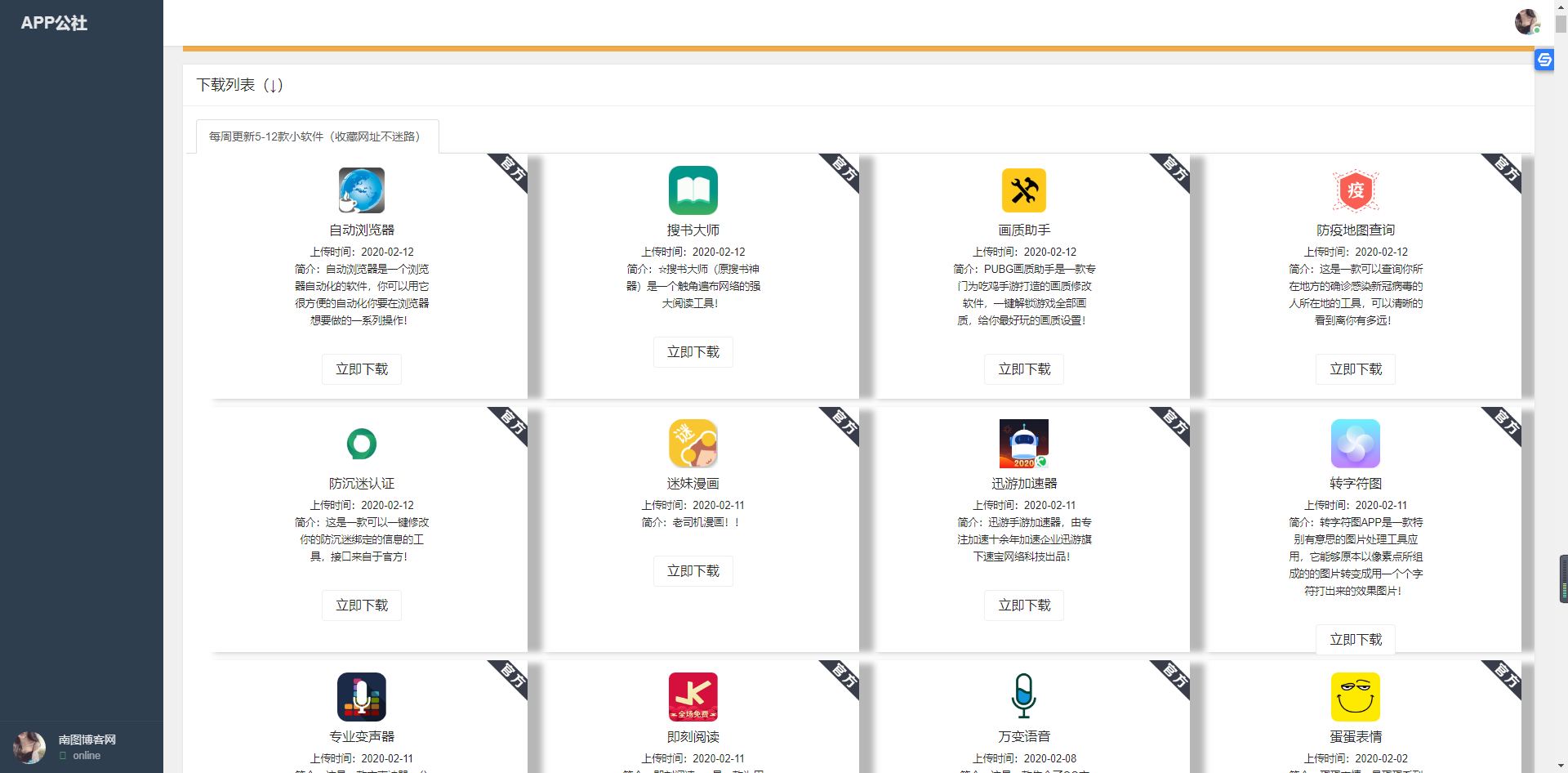Click the yellow 蛋蛋表情 face icon
Viewport: 1568px width, 773px height.
[x=1355, y=697]
